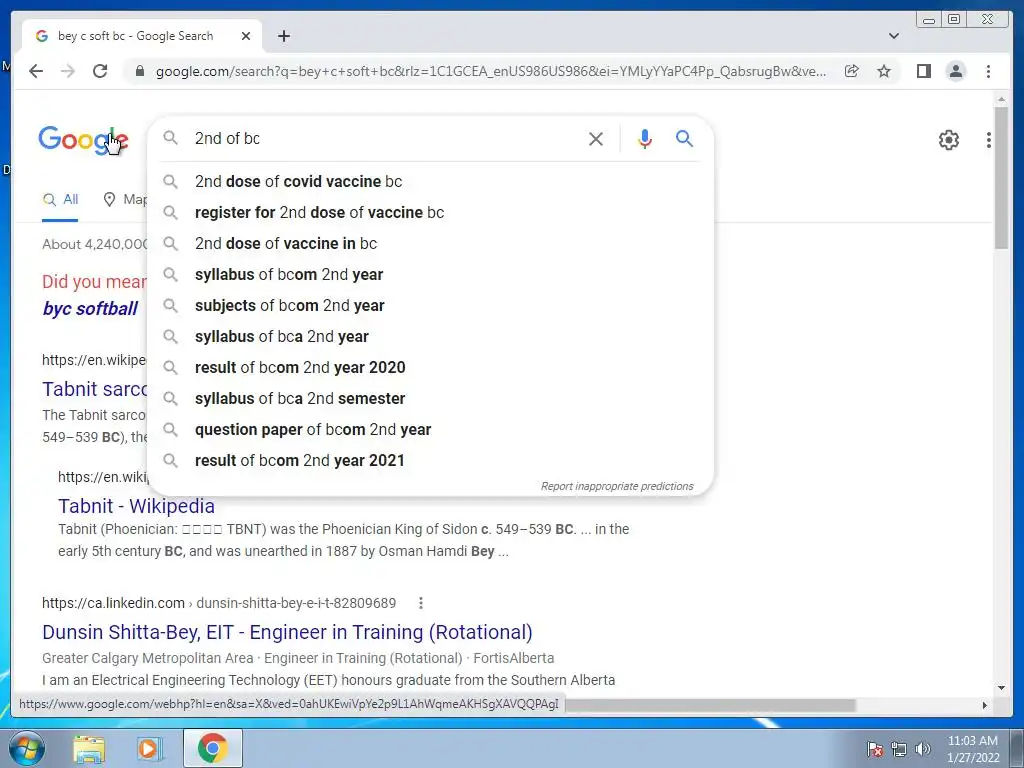Bookmark this page with the star

click(884, 71)
